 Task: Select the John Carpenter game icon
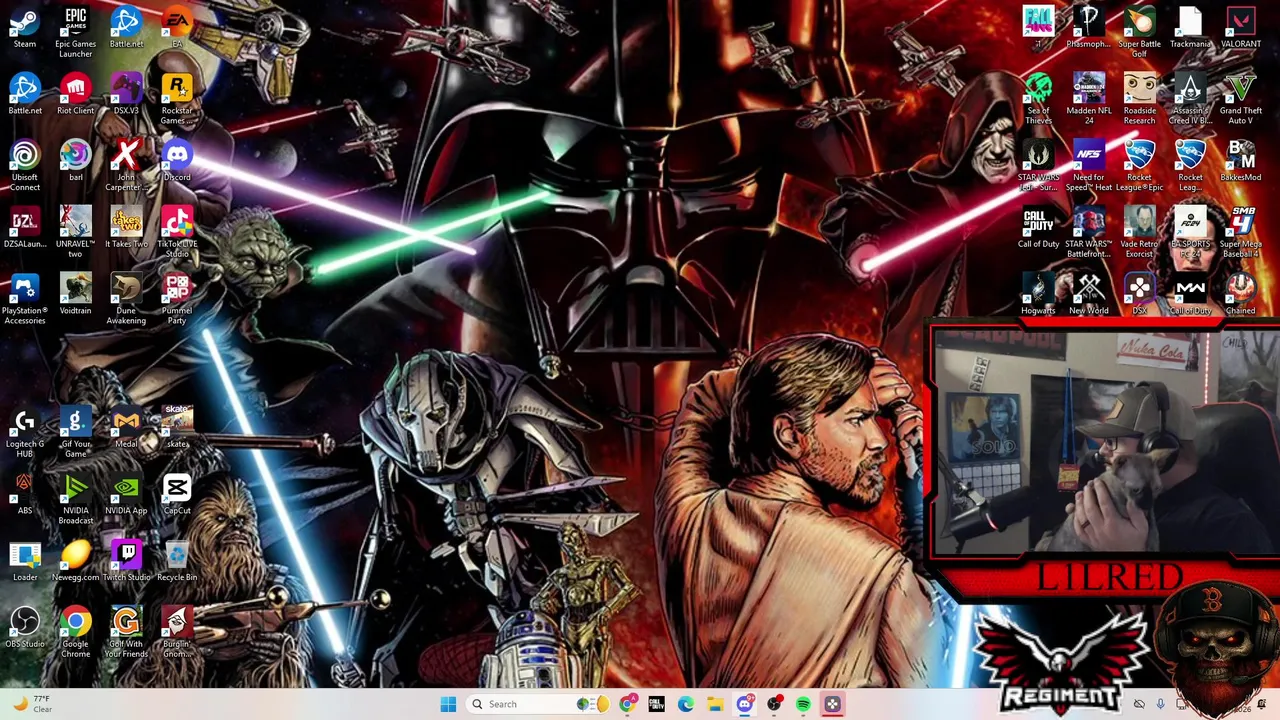click(126, 166)
